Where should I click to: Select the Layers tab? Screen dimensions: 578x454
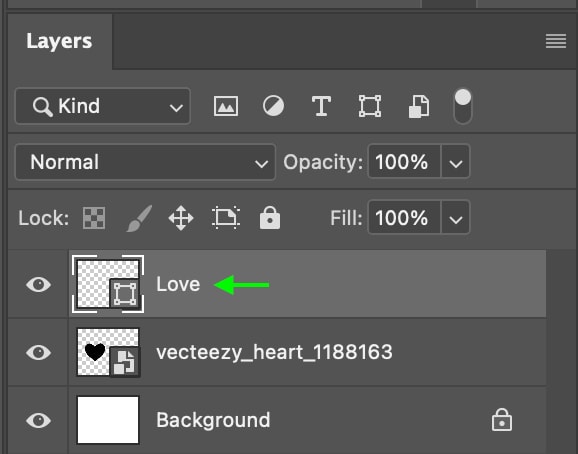coord(59,41)
